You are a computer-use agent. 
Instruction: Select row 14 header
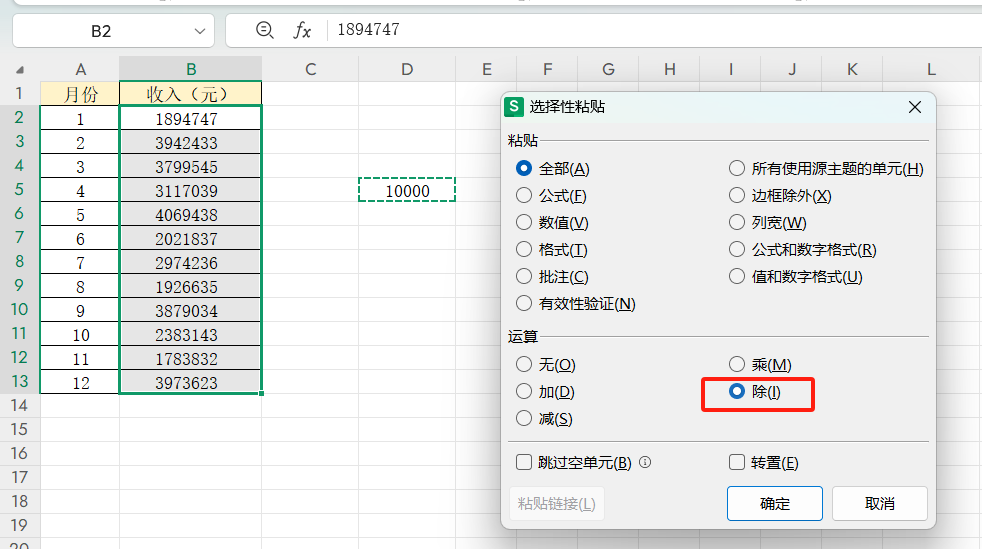click(x=20, y=405)
